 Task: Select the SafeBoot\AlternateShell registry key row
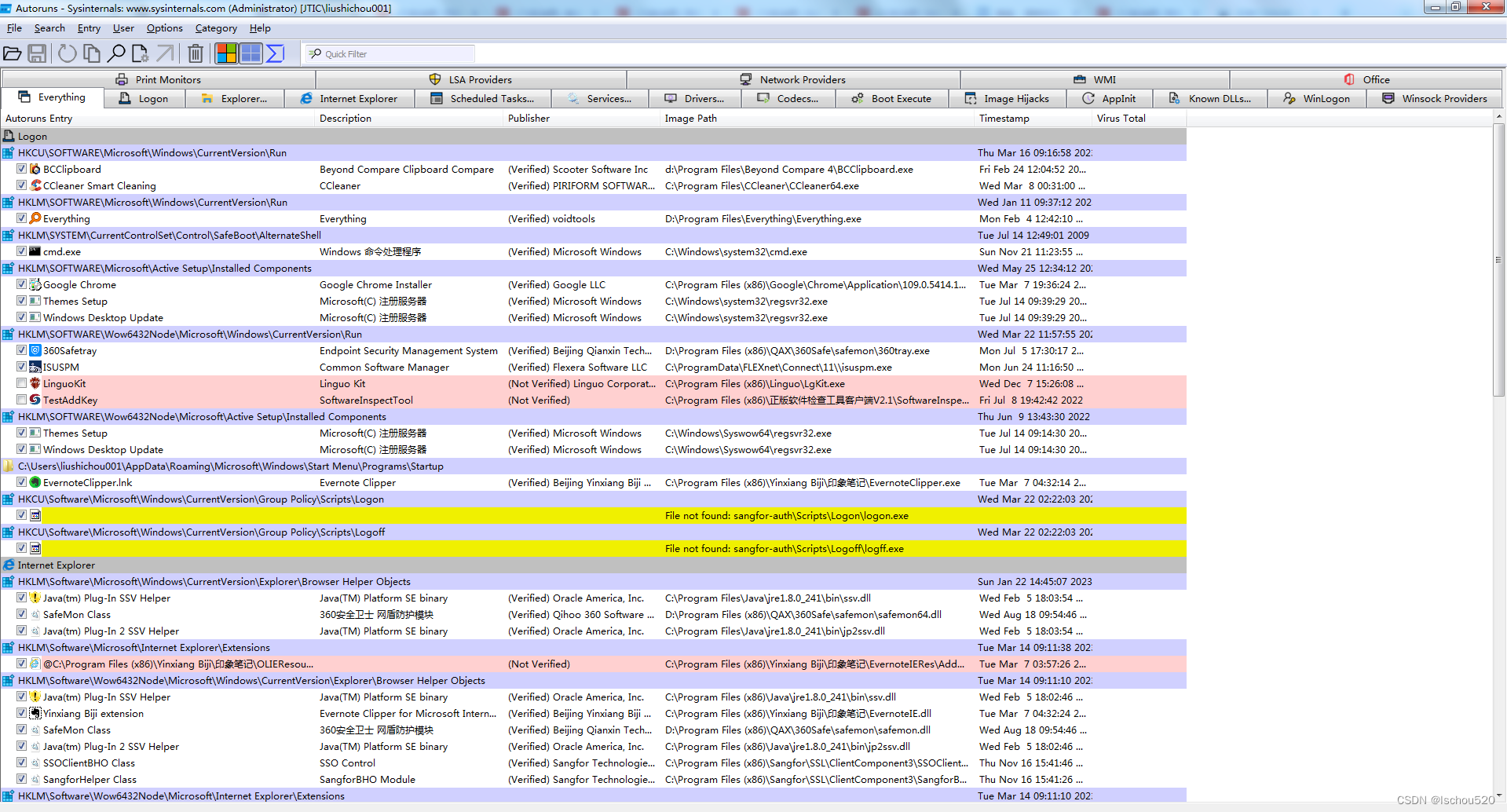594,235
